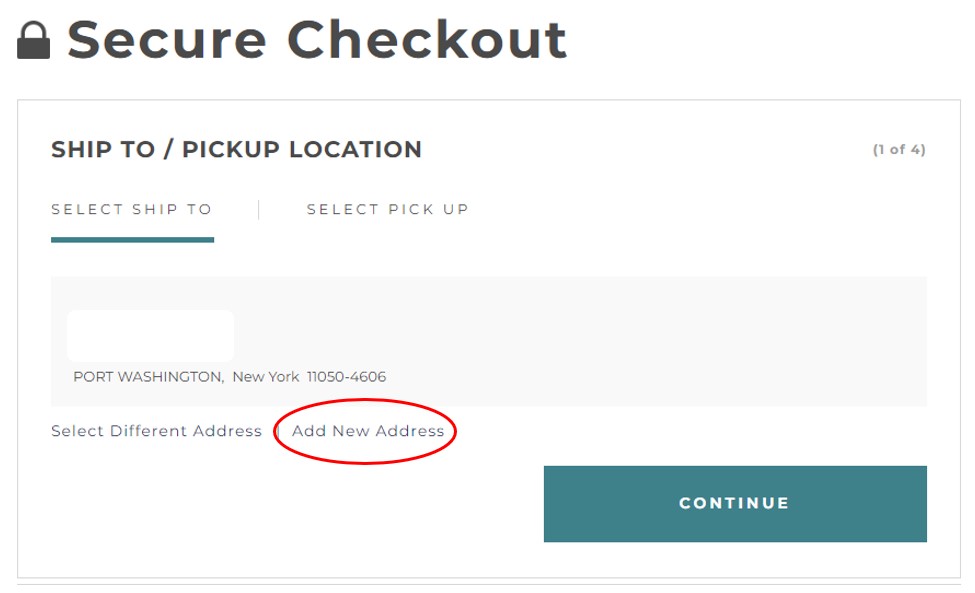Click the blank white name box
The height and width of the screenshot is (593, 975).
point(150,336)
